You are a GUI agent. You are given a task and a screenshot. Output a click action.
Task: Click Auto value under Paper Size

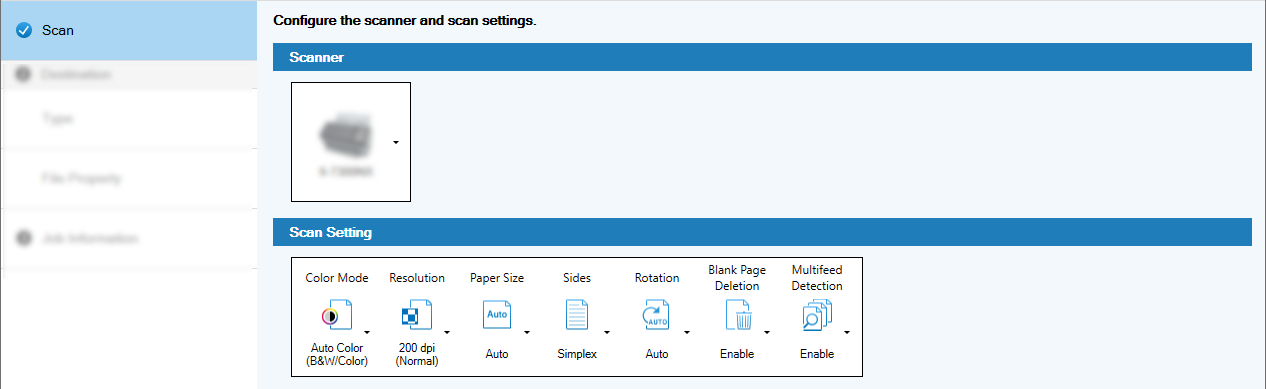[x=497, y=354]
